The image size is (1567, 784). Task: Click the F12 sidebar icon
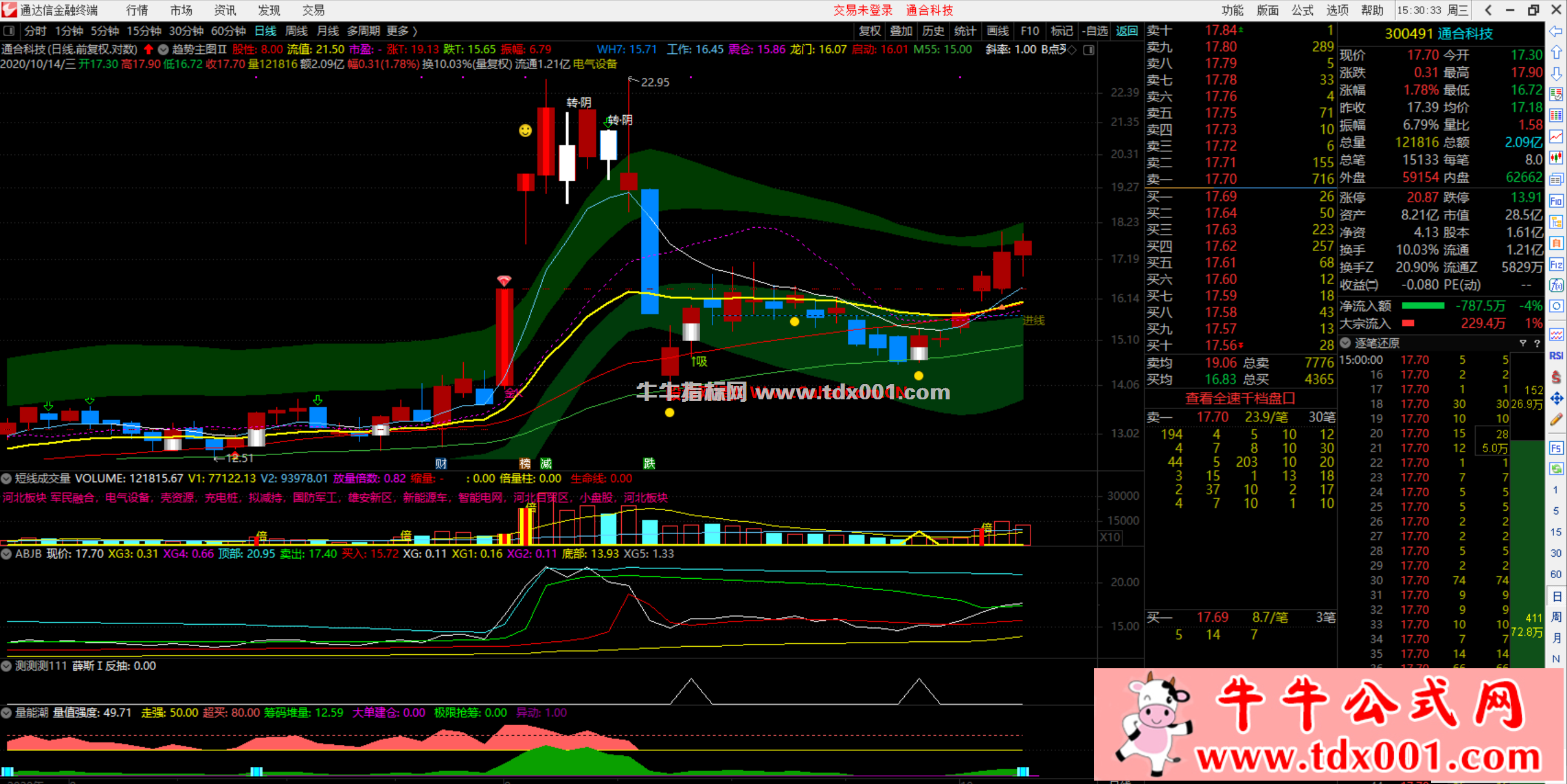pos(1556,265)
